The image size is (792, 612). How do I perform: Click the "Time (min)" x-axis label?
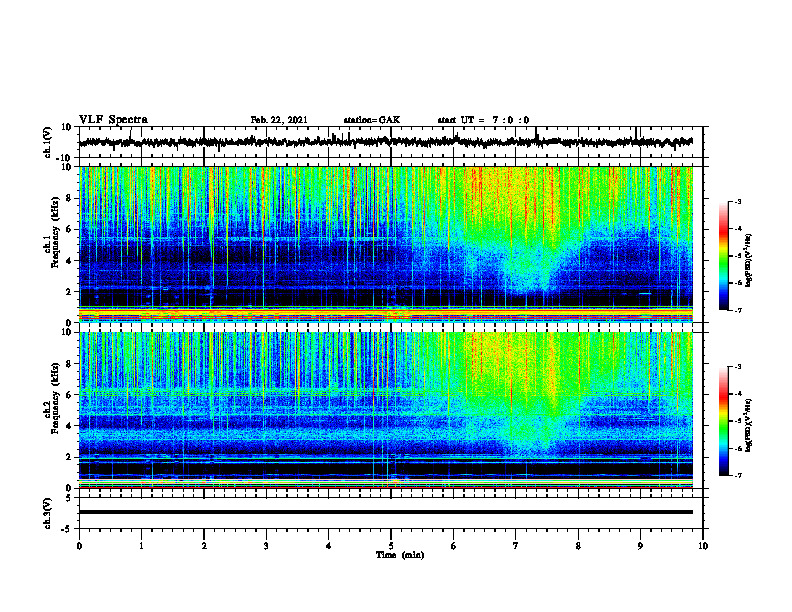click(x=400, y=555)
